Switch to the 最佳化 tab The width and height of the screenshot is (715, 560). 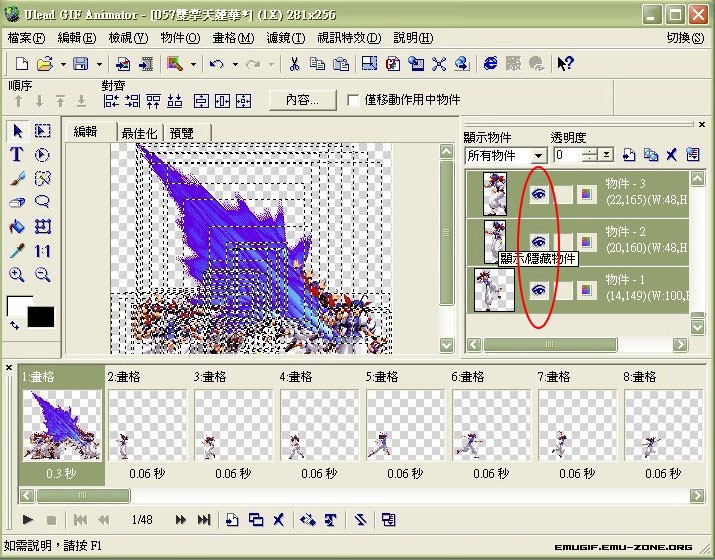140,133
